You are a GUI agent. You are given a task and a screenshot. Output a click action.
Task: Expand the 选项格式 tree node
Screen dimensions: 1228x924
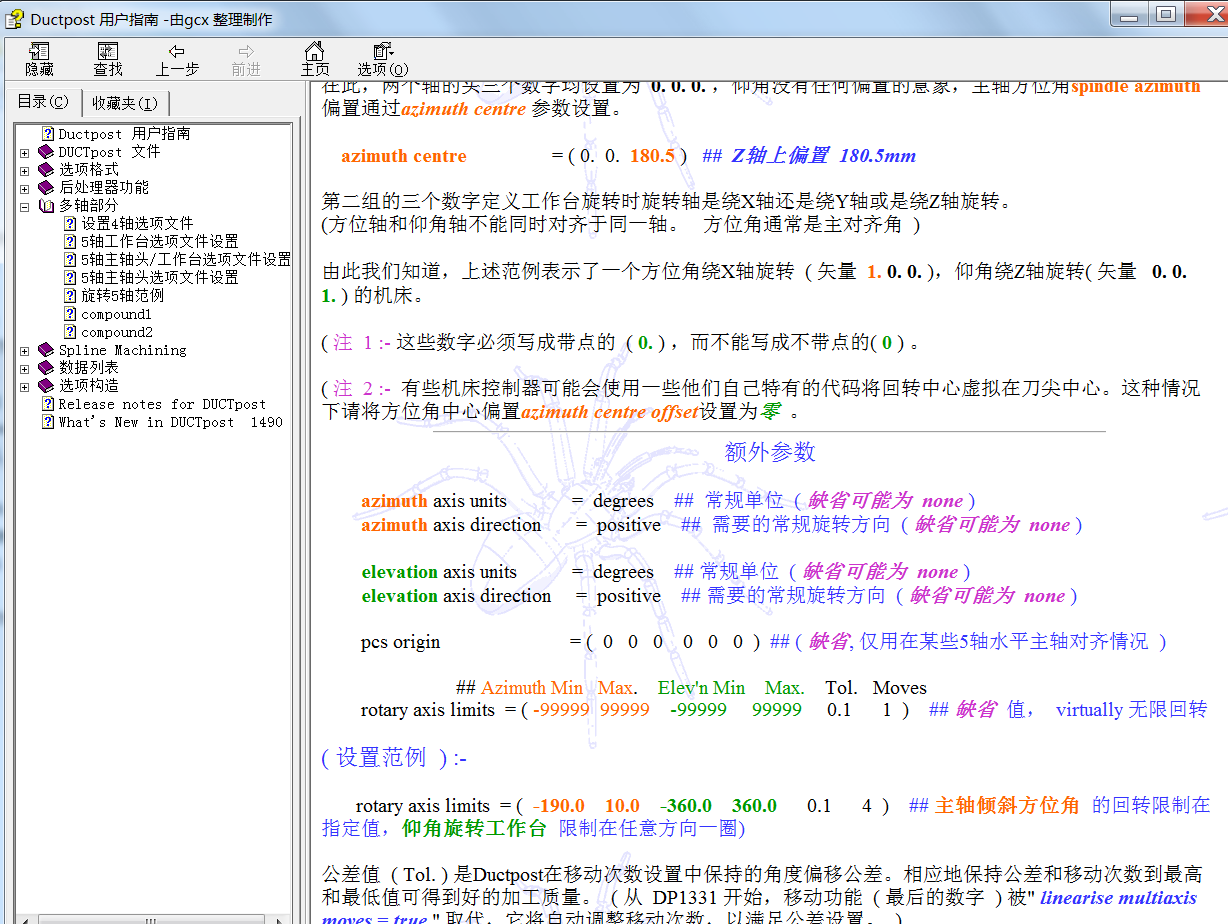[24, 170]
